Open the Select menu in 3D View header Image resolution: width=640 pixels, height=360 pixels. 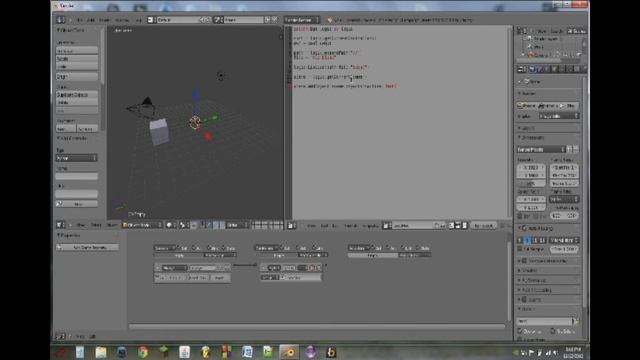(x=96, y=225)
